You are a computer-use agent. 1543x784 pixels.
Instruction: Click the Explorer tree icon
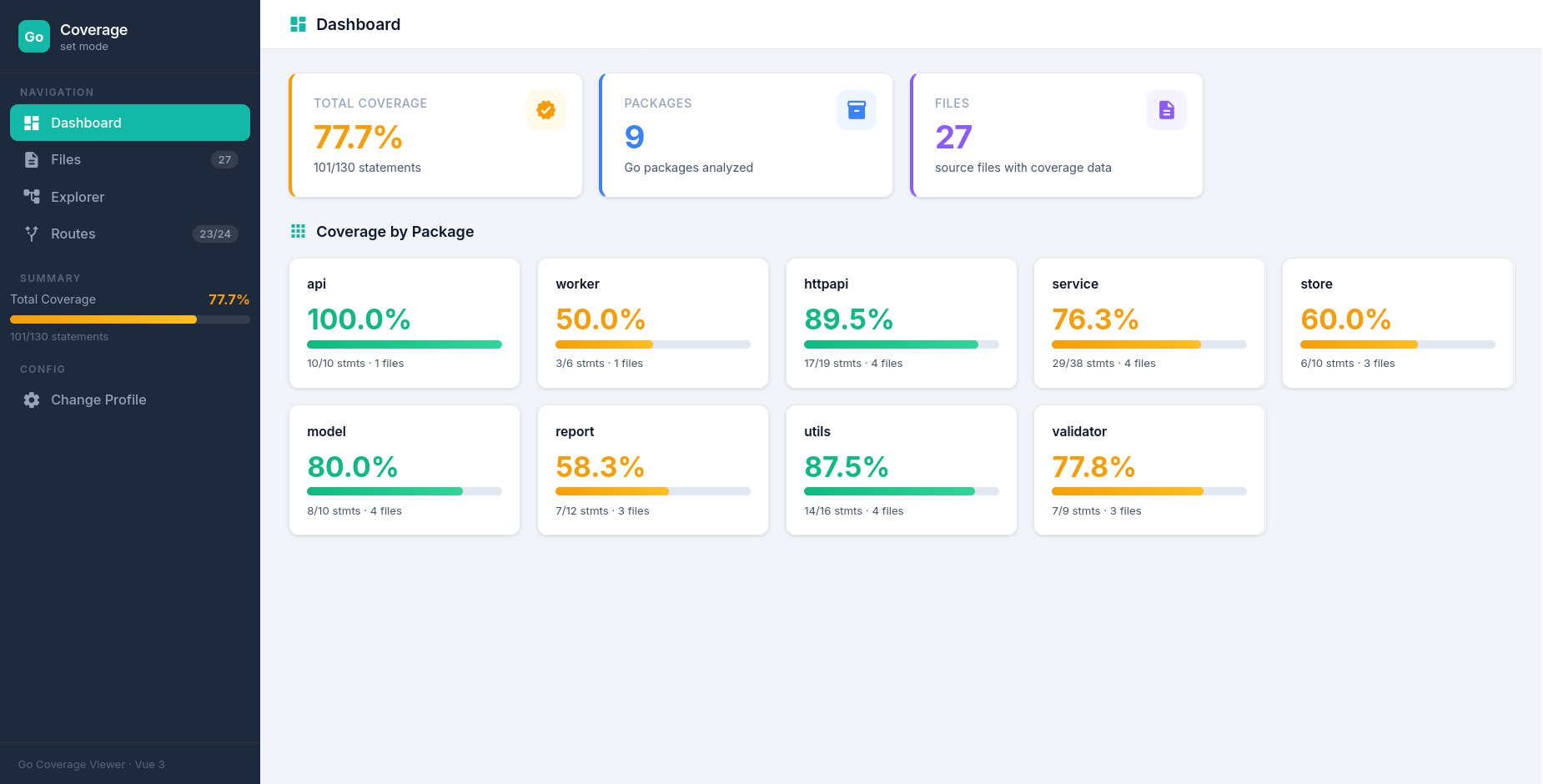[32, 197]
